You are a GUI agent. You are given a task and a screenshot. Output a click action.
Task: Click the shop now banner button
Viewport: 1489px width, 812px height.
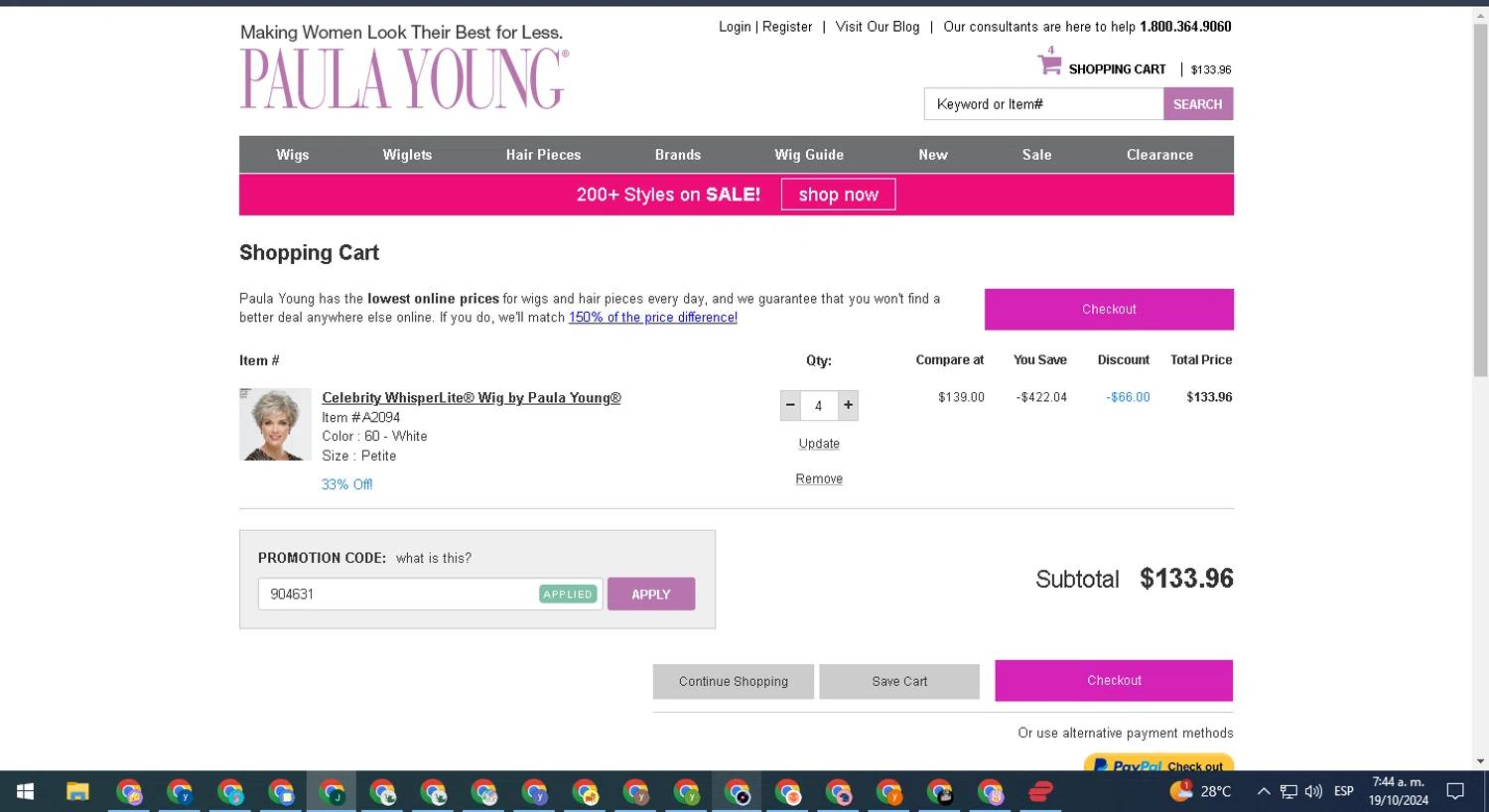[838, 195]
